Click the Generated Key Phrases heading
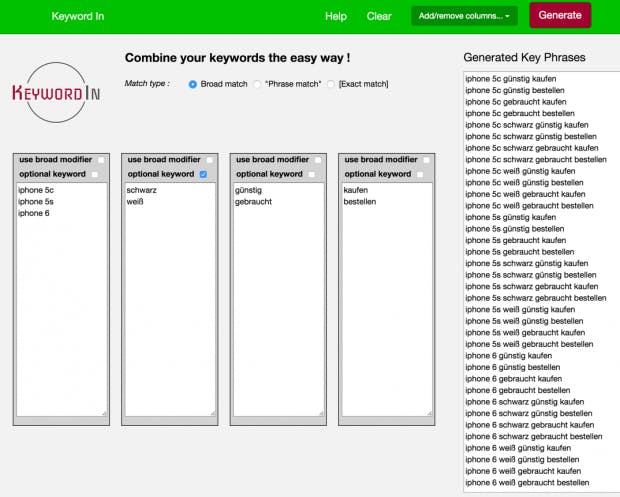 [x=524, y=57]
